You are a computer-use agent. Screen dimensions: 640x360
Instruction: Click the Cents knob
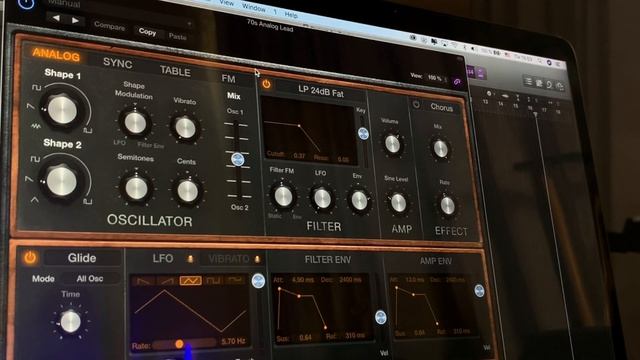coord(188,191)
